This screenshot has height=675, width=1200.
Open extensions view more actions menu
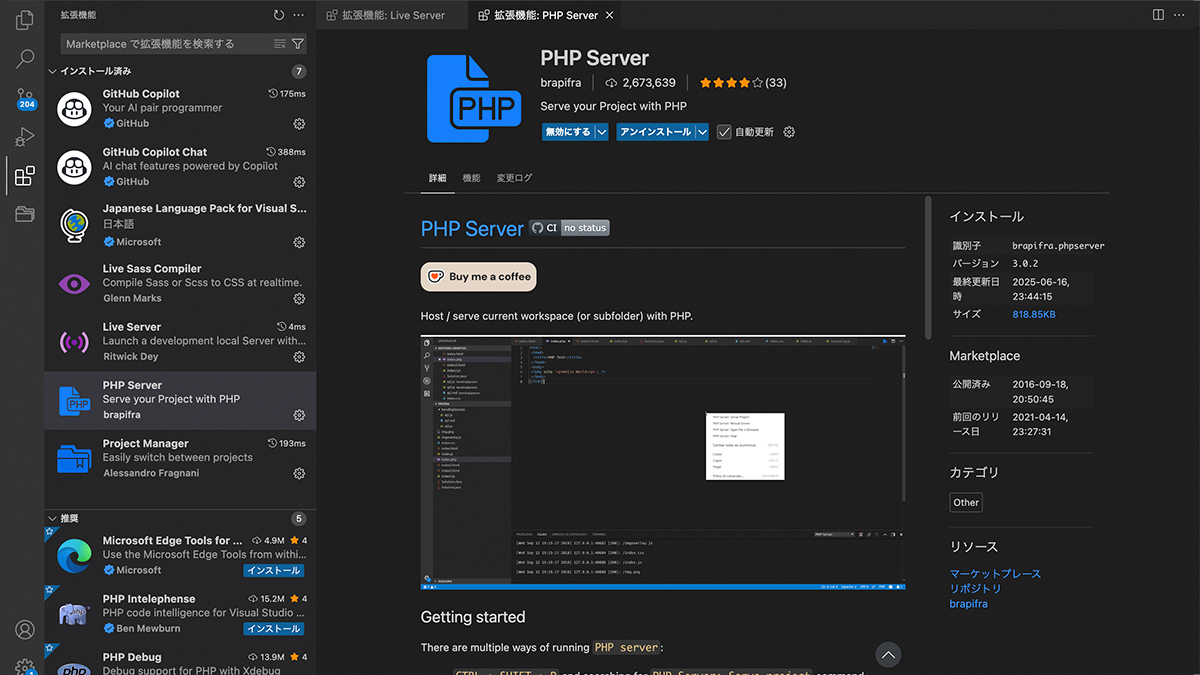[299, 15]
